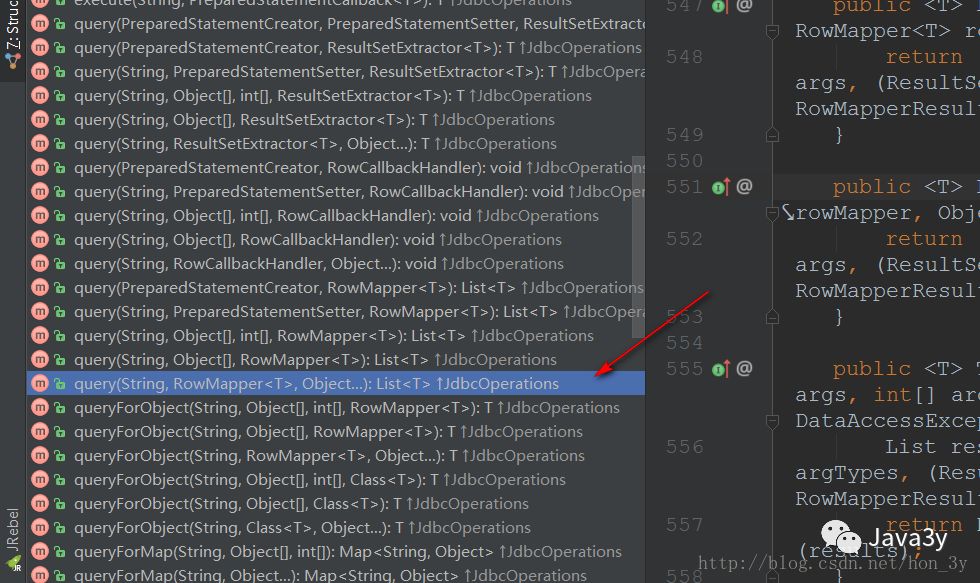Click method icon of queryForObject(String, Object[], int[], Class<T>)
Viewport: 980px width, 583px height.
(x=40, y=480)
